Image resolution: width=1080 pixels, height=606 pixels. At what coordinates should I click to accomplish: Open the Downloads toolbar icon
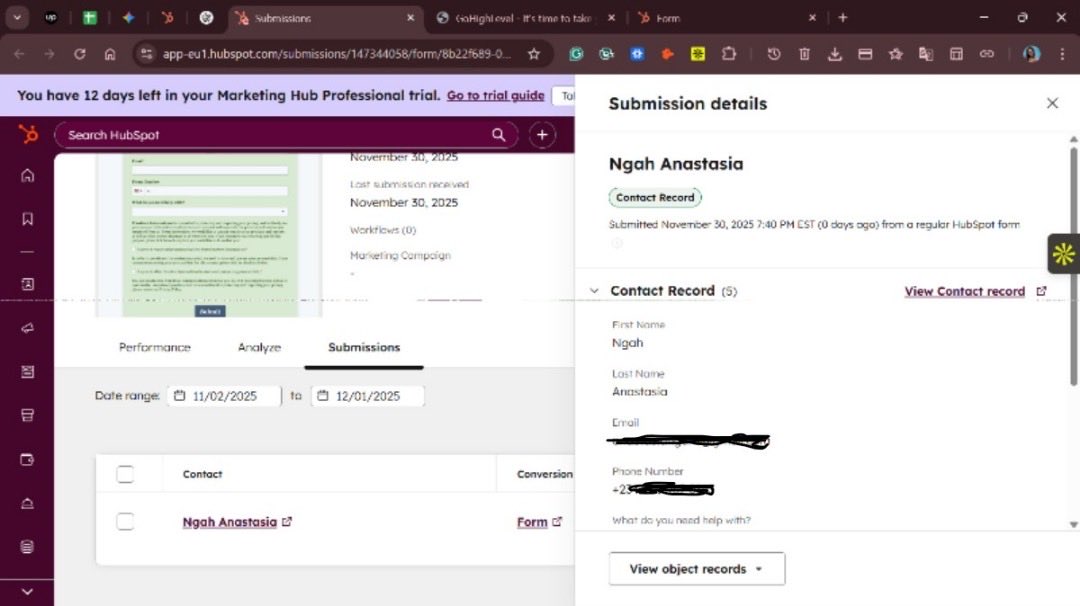click(x=835, y=54)
